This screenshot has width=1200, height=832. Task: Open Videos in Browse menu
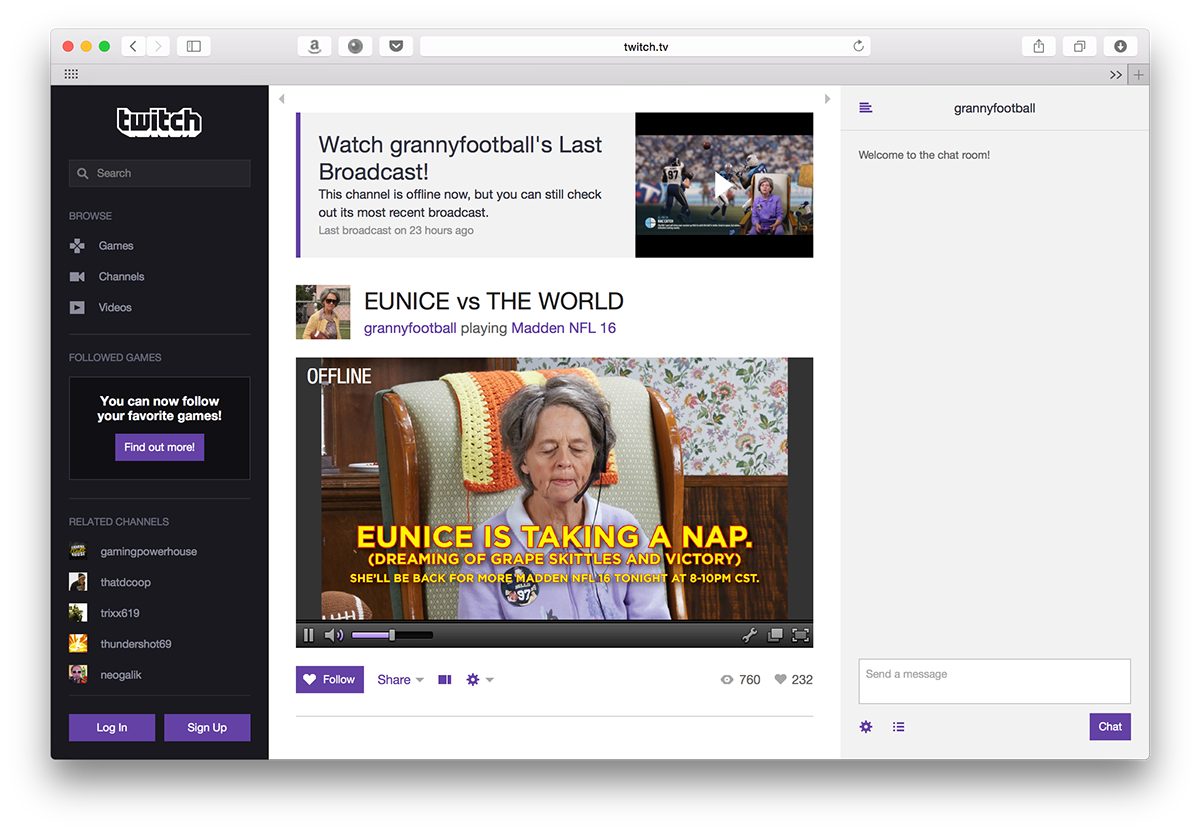coord(115,308)
